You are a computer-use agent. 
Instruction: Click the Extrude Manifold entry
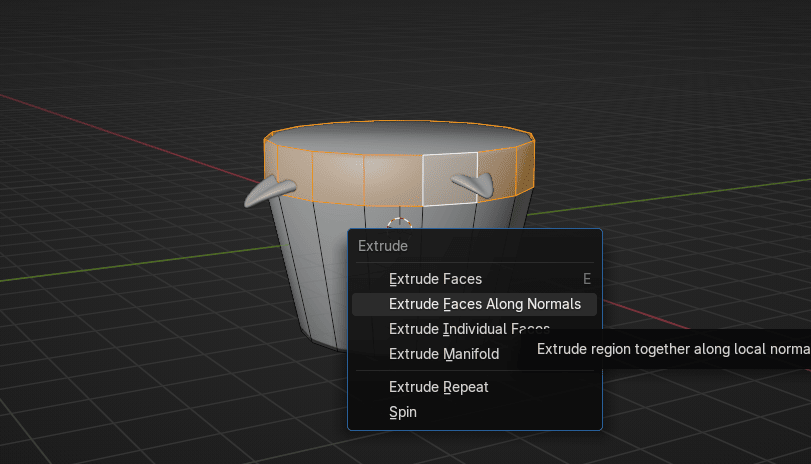coord(443,354)
